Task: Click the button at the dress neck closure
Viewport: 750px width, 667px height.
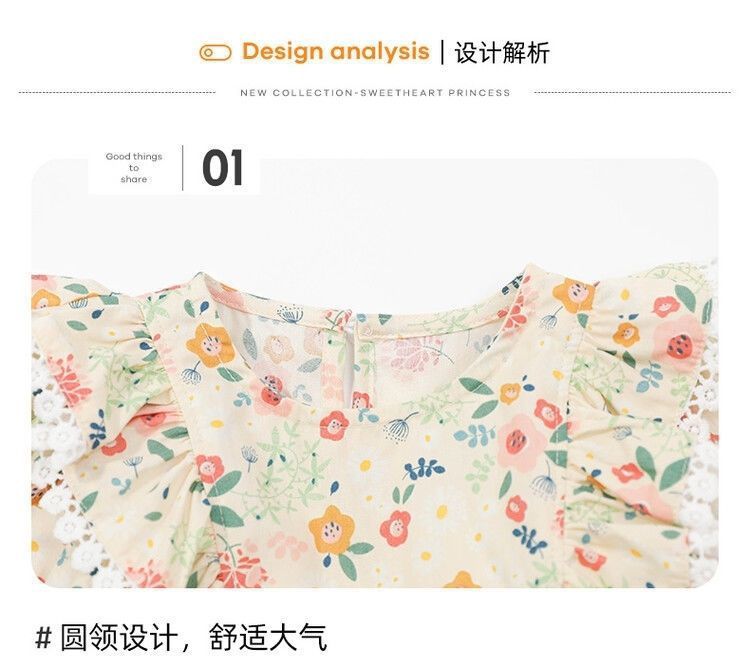Action: (366, 330)
